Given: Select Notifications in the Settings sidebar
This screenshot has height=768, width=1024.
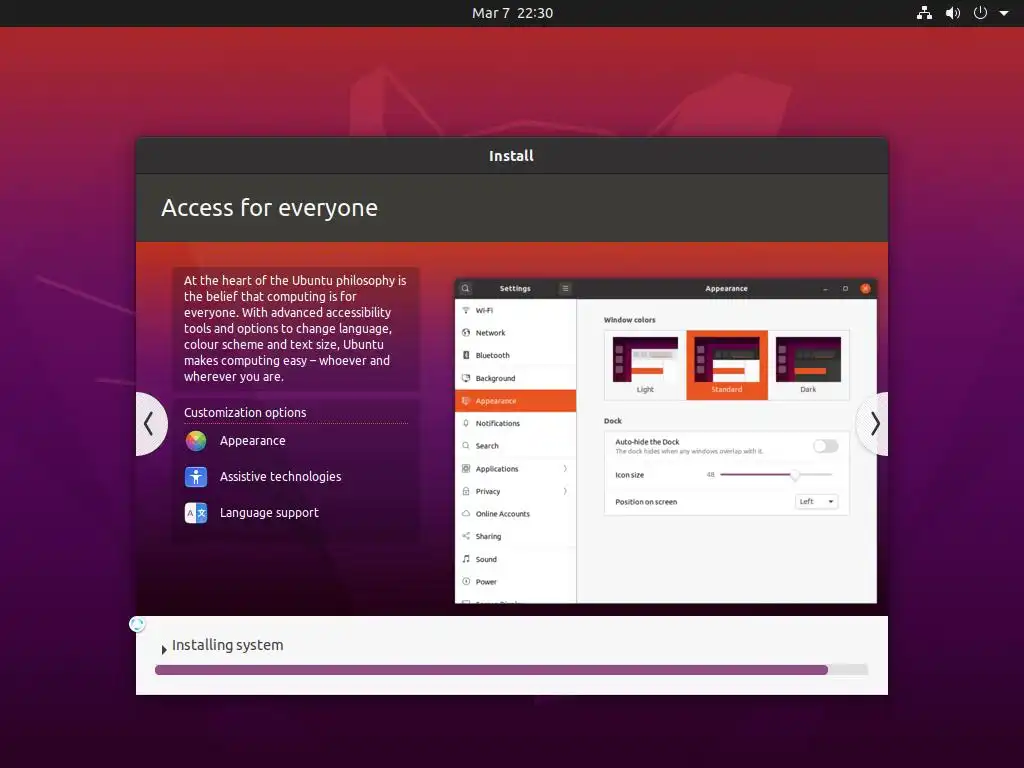Looking at the screenshot, I should (x=515, y=423).
